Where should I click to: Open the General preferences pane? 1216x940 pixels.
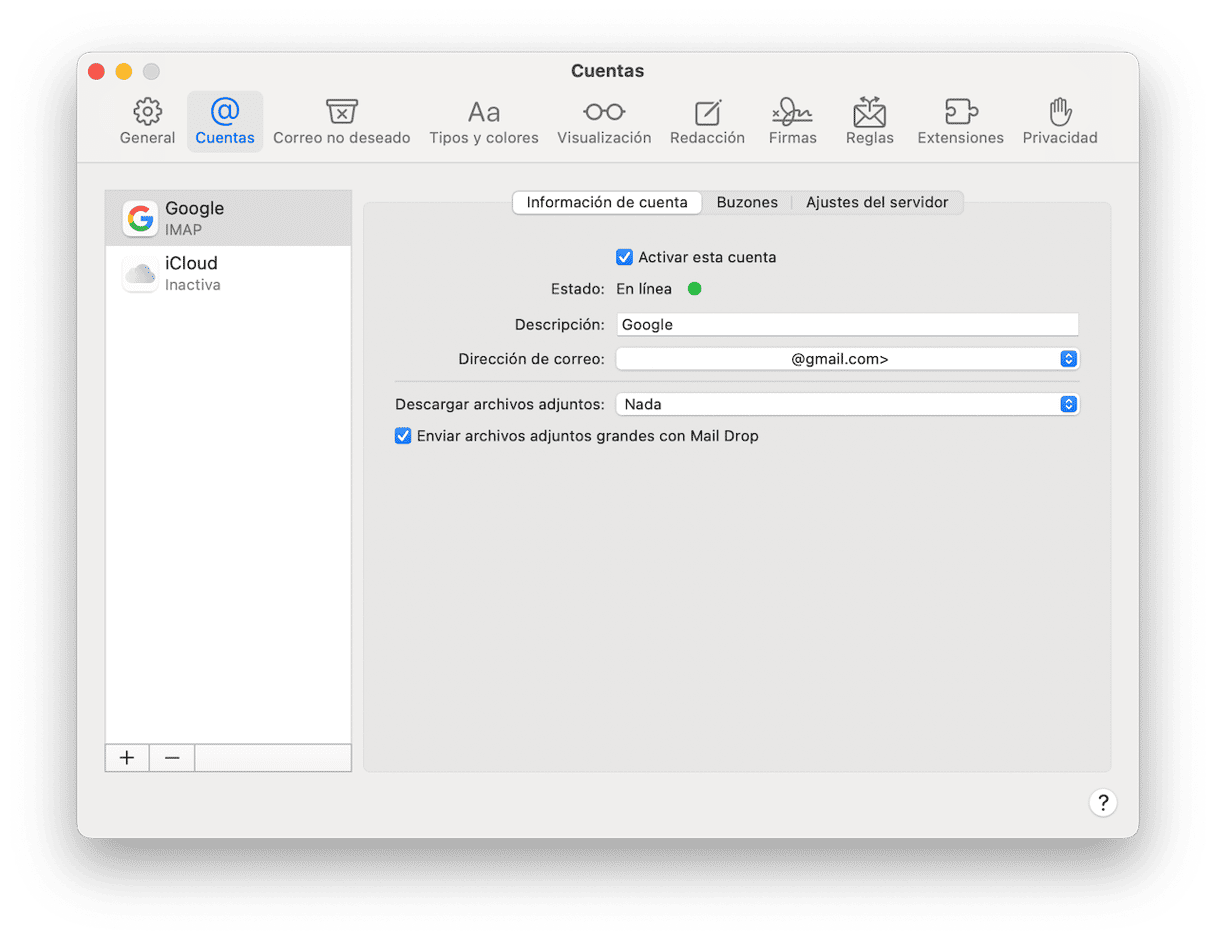pos(147,122)
